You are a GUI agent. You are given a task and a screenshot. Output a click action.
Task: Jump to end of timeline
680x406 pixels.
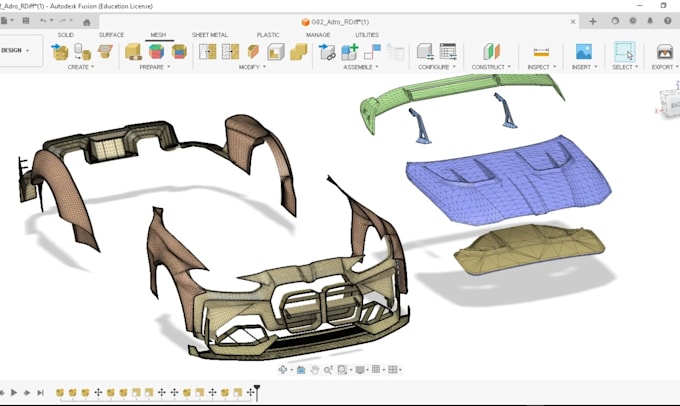[40, 393]
